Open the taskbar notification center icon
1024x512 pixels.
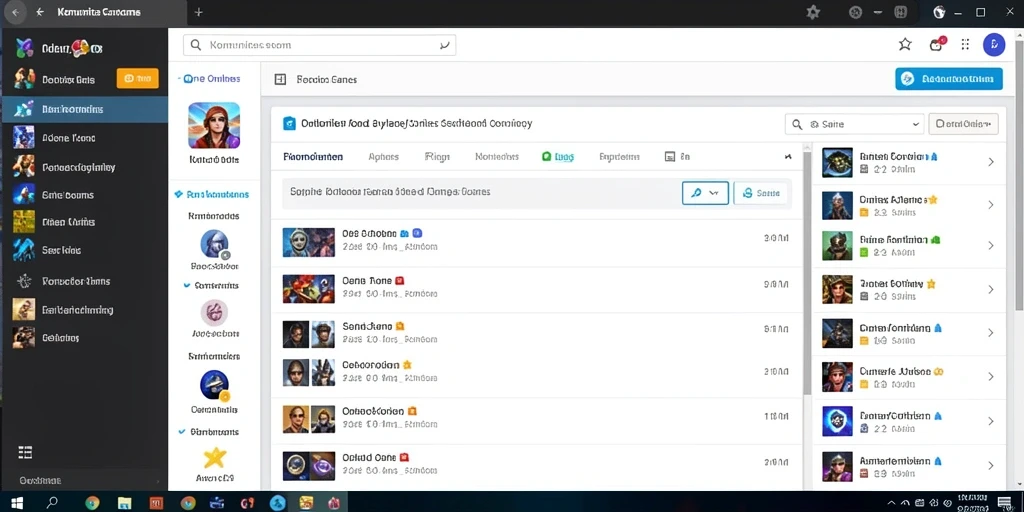(x=1004, y=502)
